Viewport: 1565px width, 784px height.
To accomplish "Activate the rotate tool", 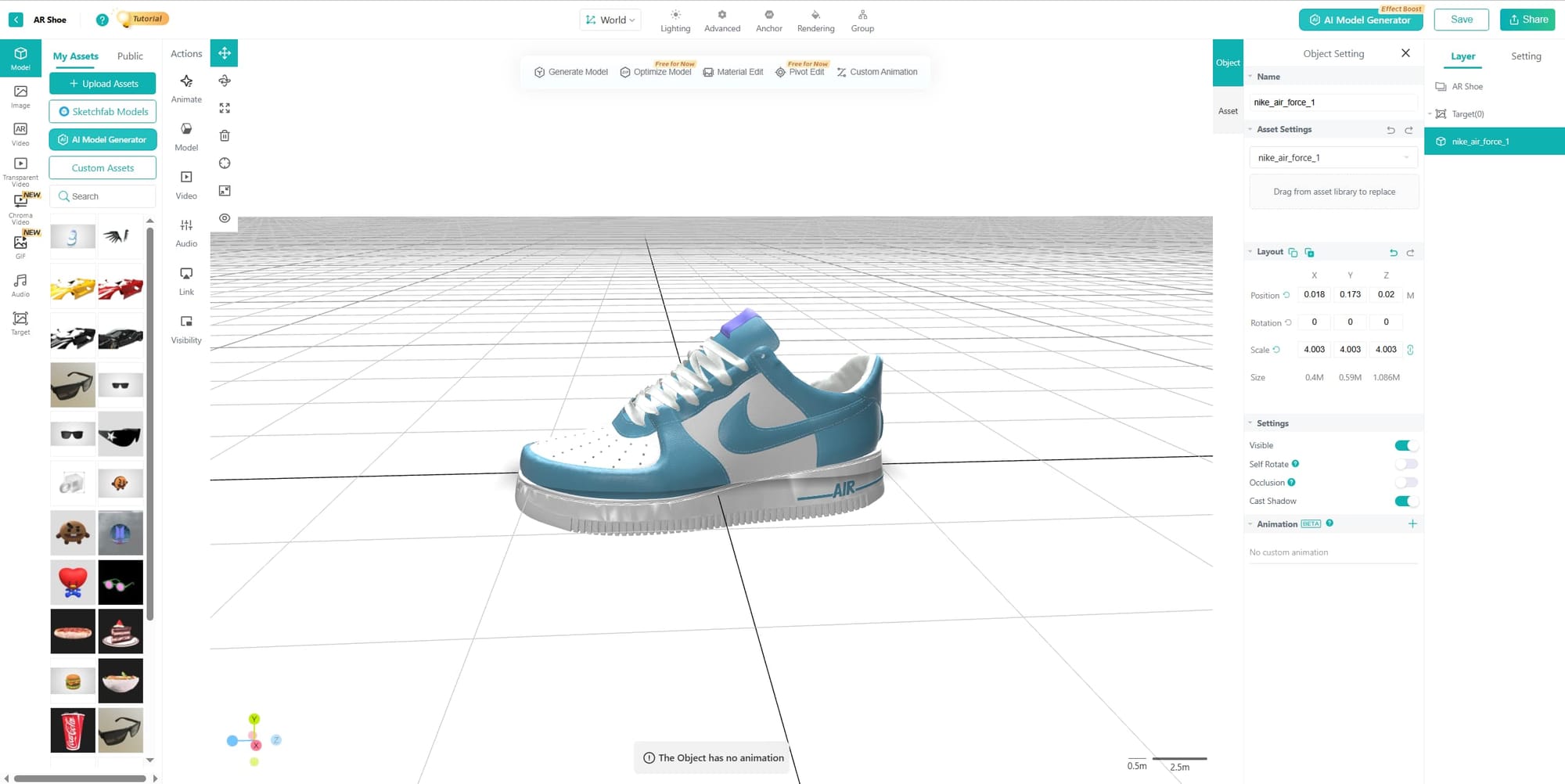I will [x=225, y=81].
